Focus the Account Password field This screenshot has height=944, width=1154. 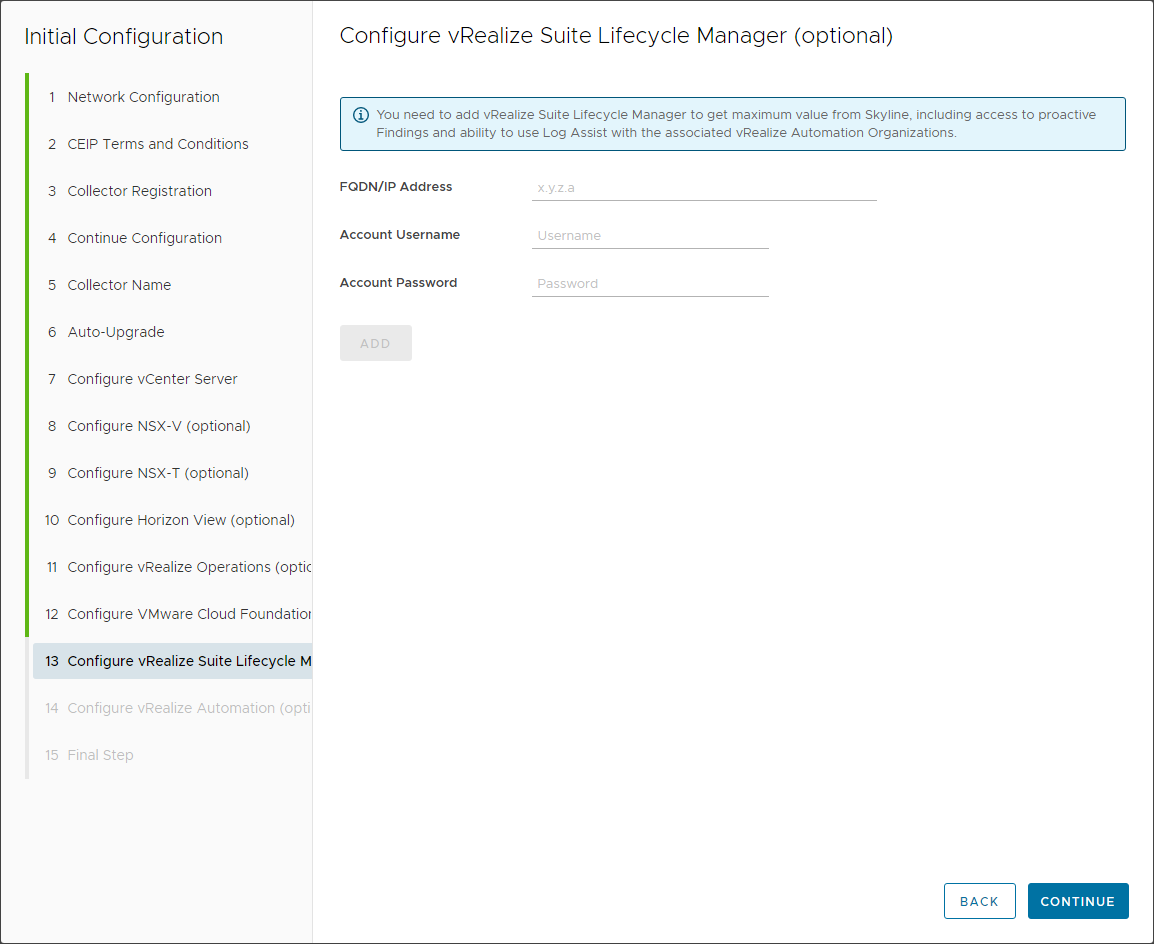coord(650,283)
